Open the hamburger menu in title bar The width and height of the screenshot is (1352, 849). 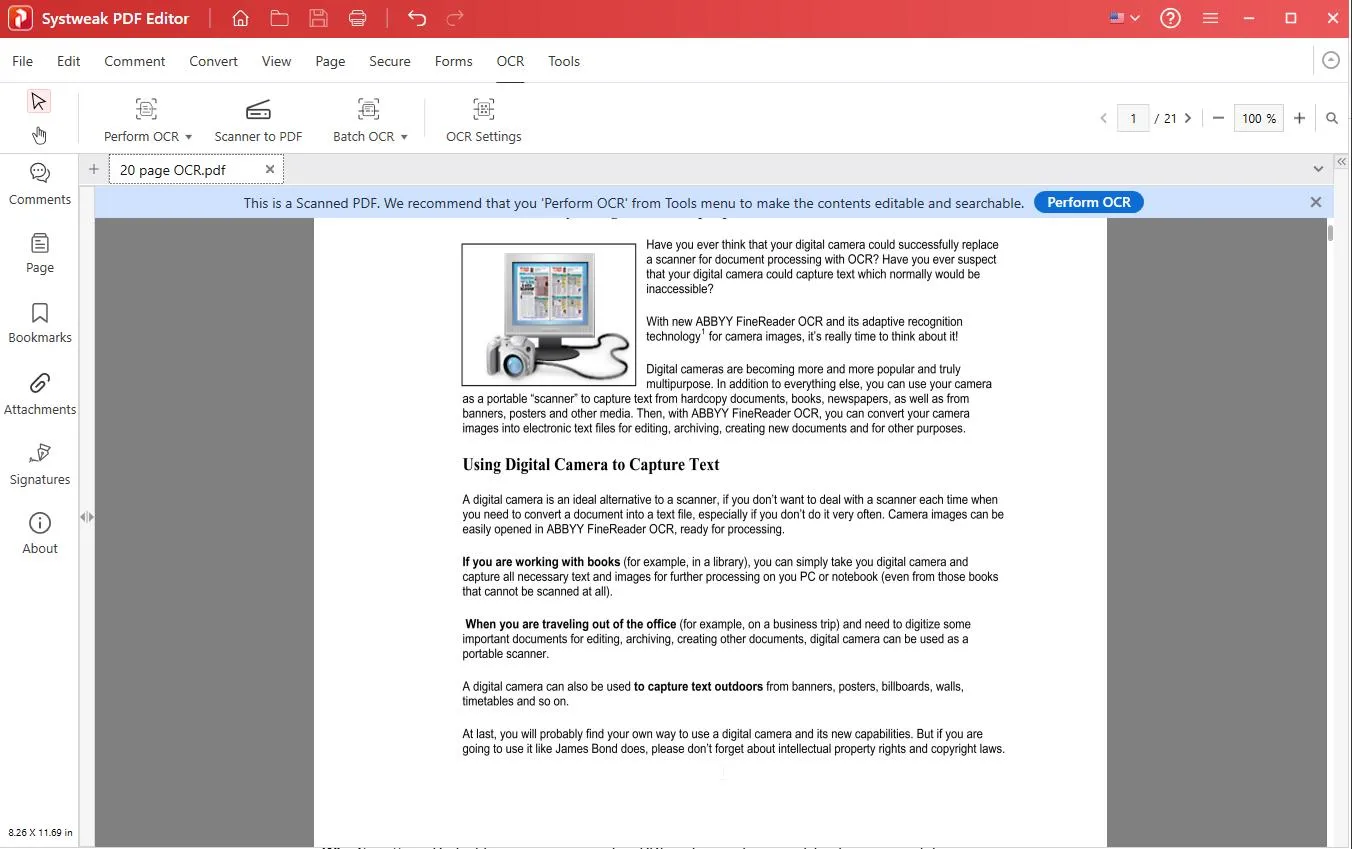1210,19
